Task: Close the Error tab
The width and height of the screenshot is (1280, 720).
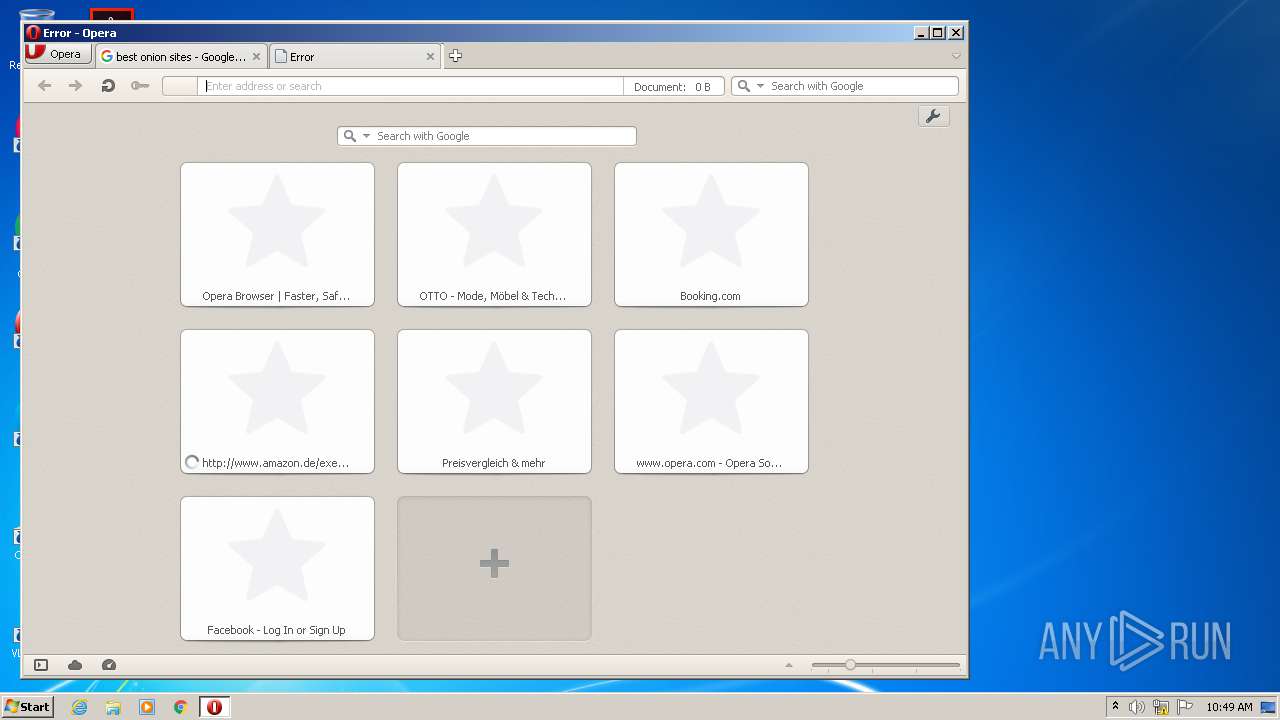Action: [x=431, y=57]
